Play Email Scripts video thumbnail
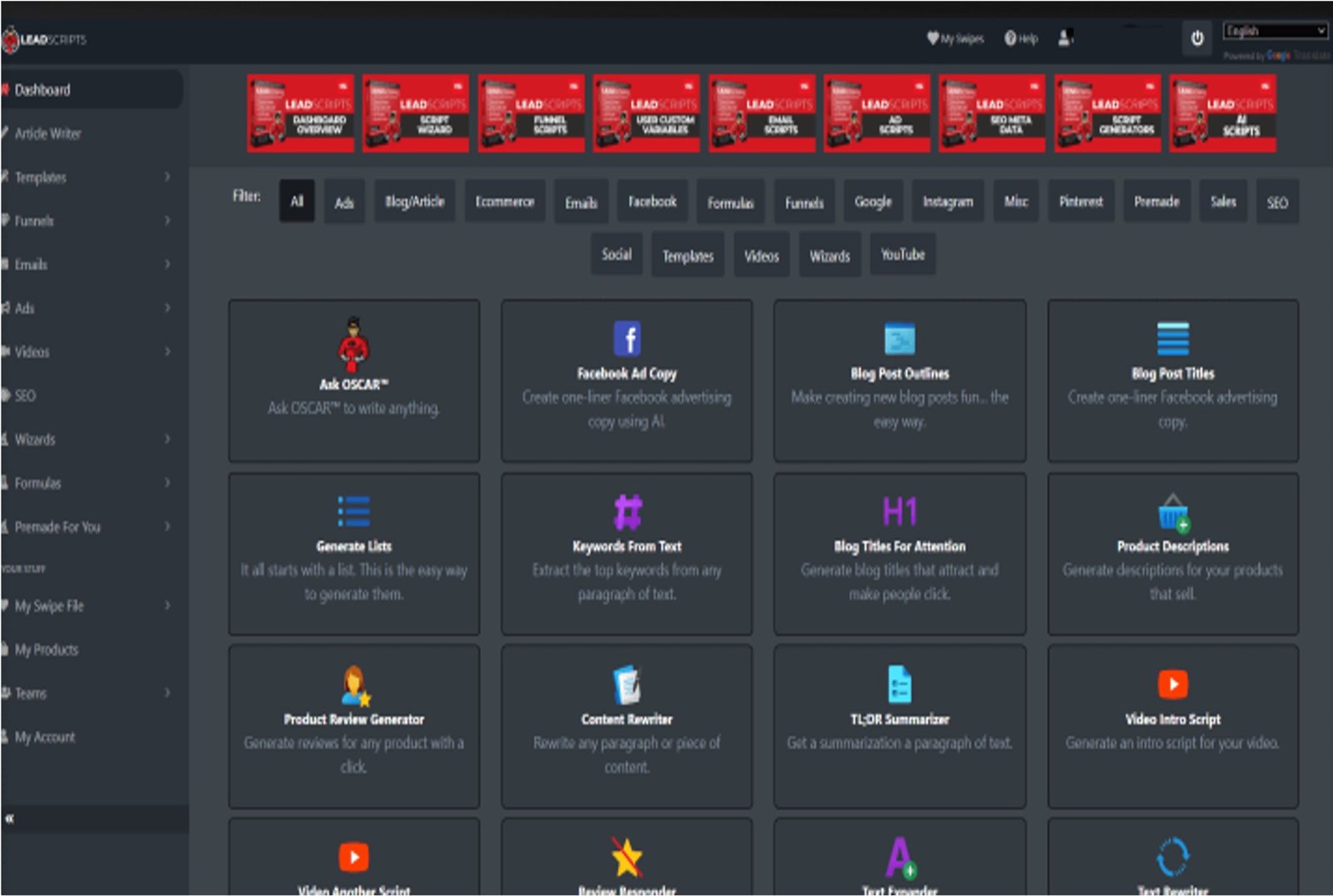Viewport: 1333px width, 896px height. [x=762, y=113]
